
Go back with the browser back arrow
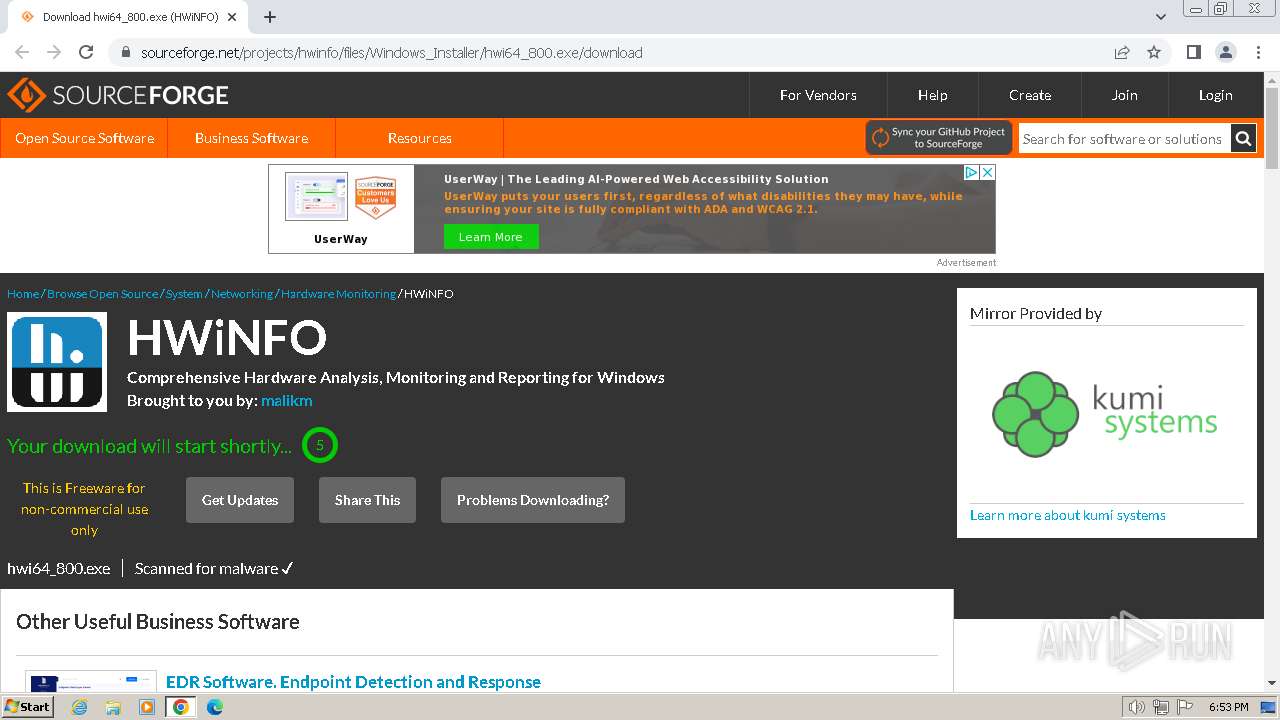click(x=22, y=52)
